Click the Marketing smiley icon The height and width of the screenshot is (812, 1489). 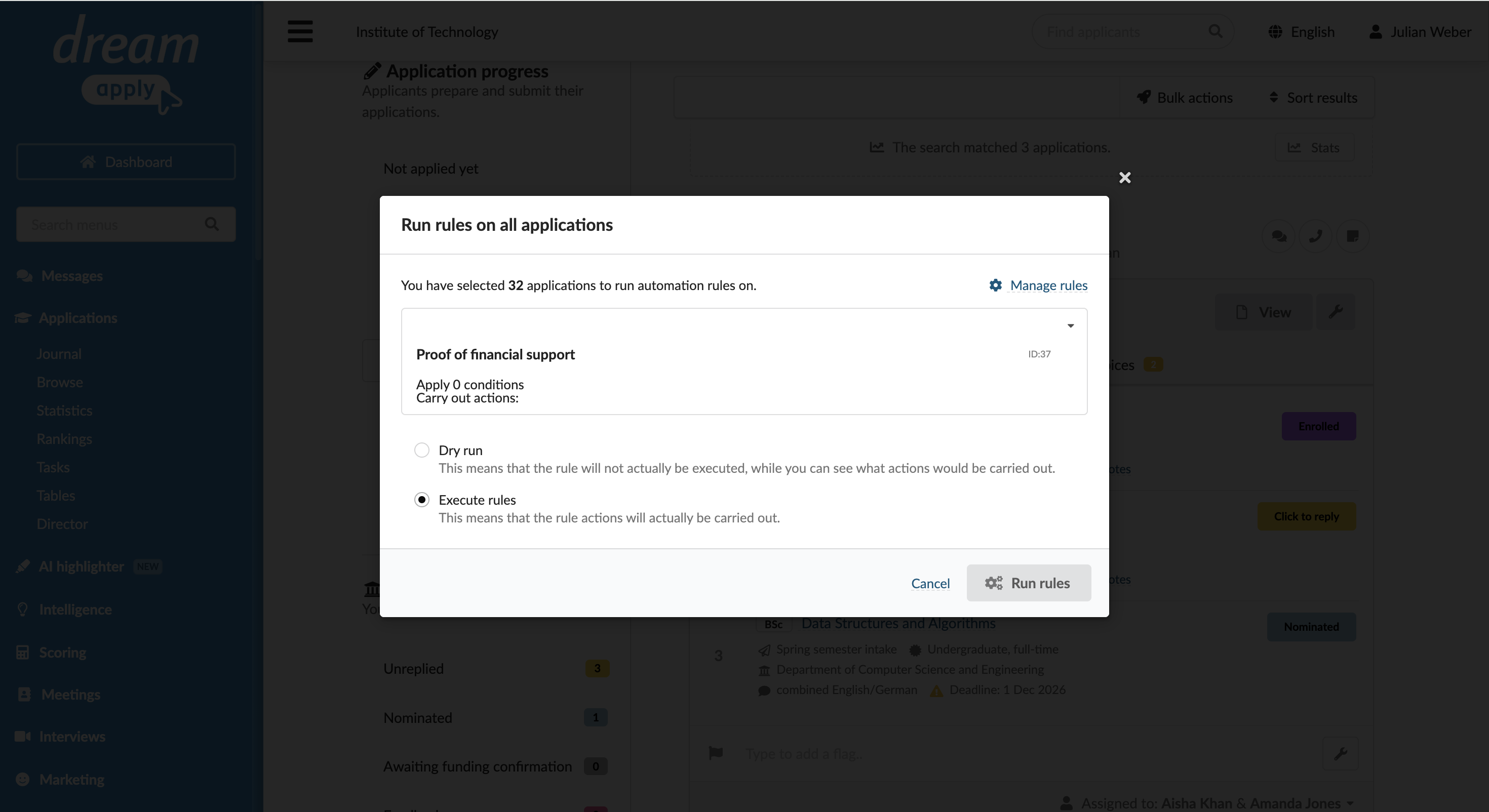click(23, 779)
